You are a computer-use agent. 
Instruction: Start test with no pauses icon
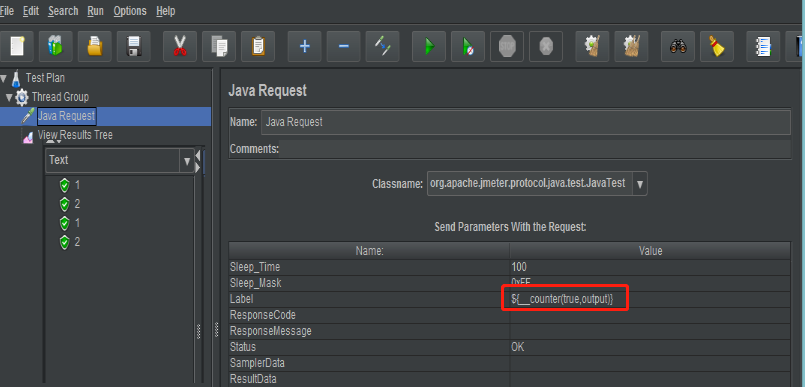coord(468,46)
